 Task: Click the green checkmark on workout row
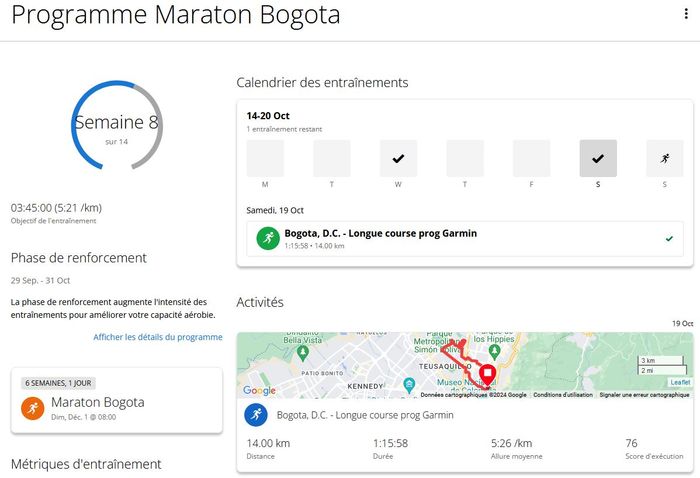669,239
